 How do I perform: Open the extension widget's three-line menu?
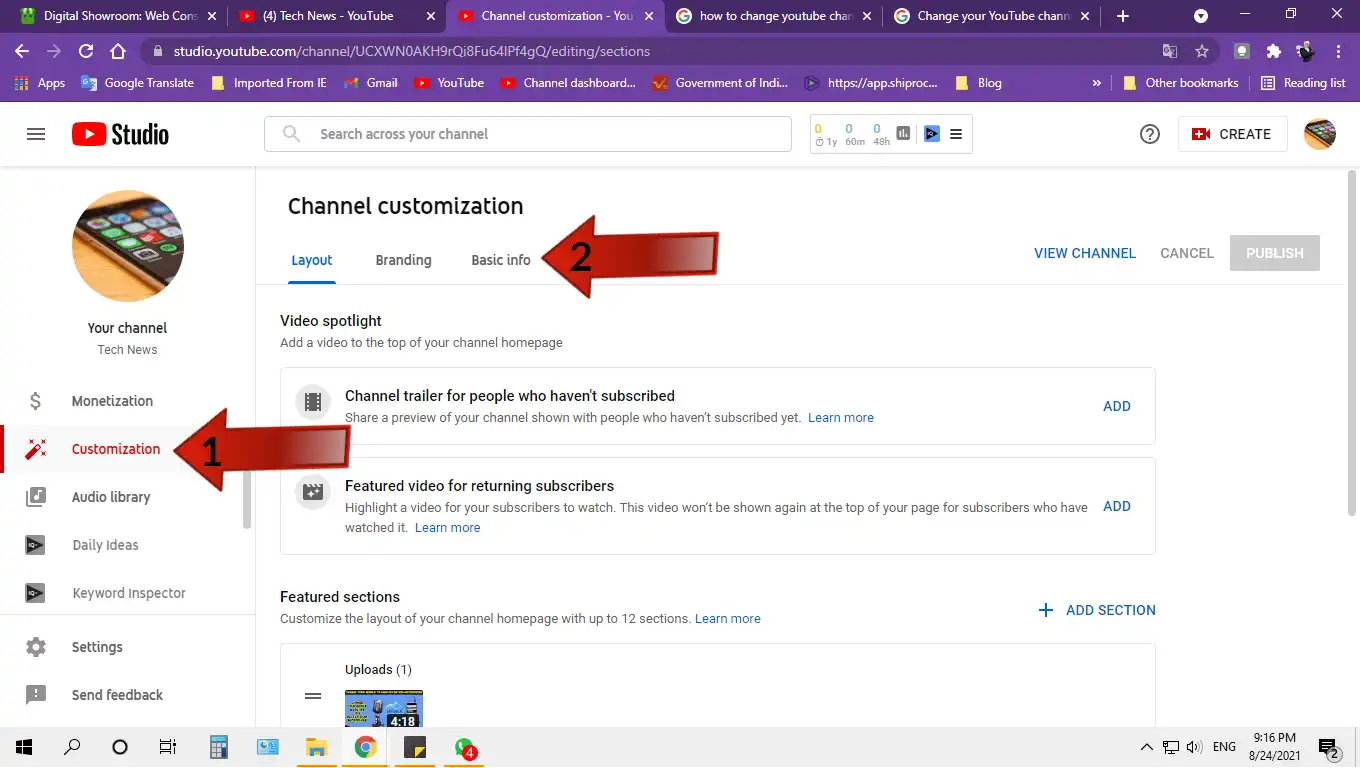coord(956,134)
